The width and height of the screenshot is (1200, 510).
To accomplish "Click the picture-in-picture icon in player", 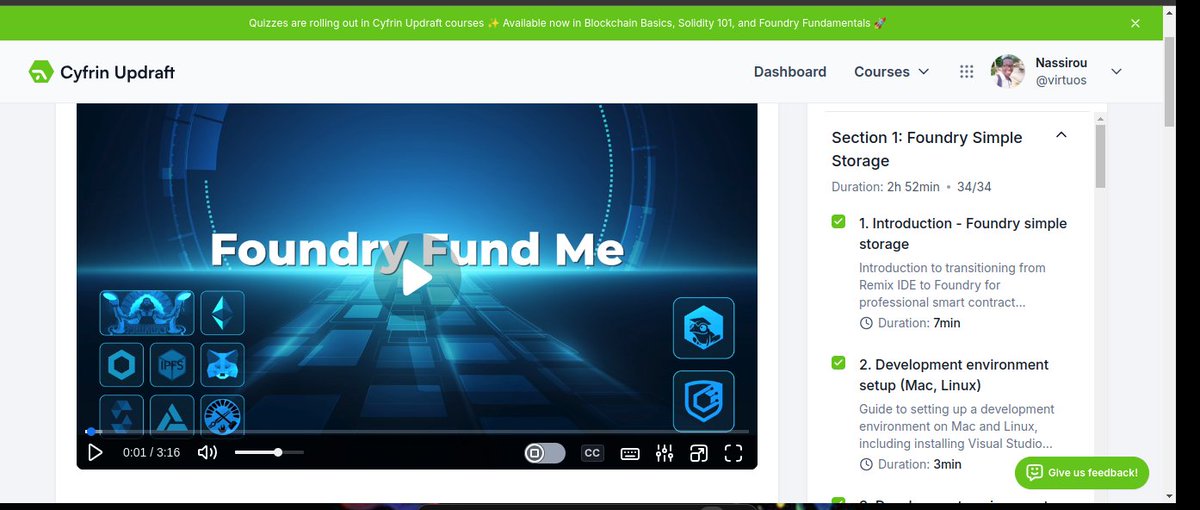I will tap(699, 453).
